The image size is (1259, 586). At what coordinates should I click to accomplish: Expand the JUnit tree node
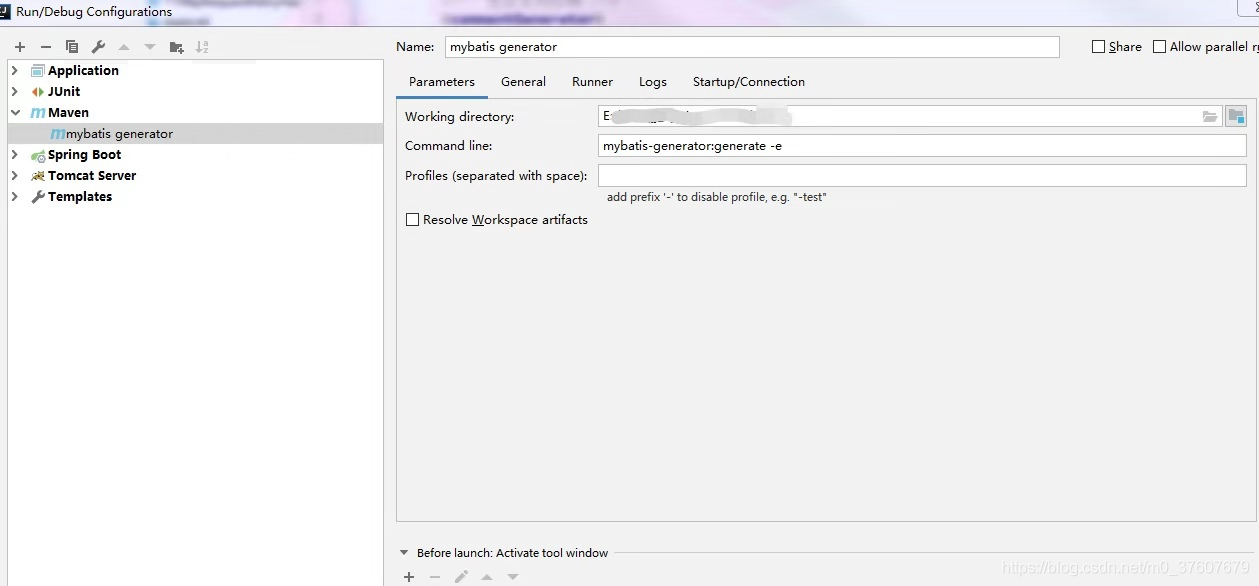(15, 92)
